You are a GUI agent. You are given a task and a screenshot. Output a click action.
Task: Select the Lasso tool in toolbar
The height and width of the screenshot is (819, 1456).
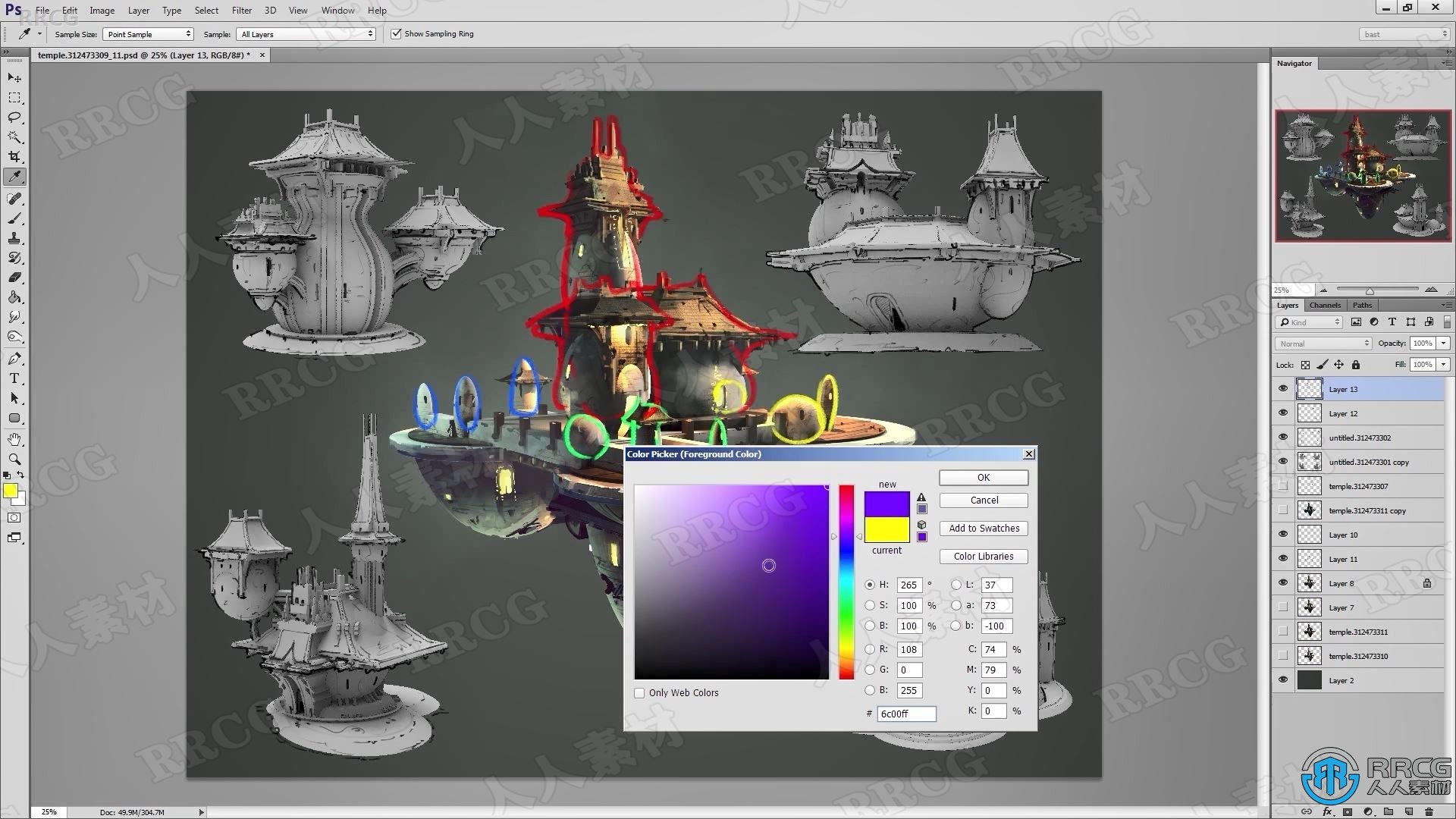tap(15, 118)
